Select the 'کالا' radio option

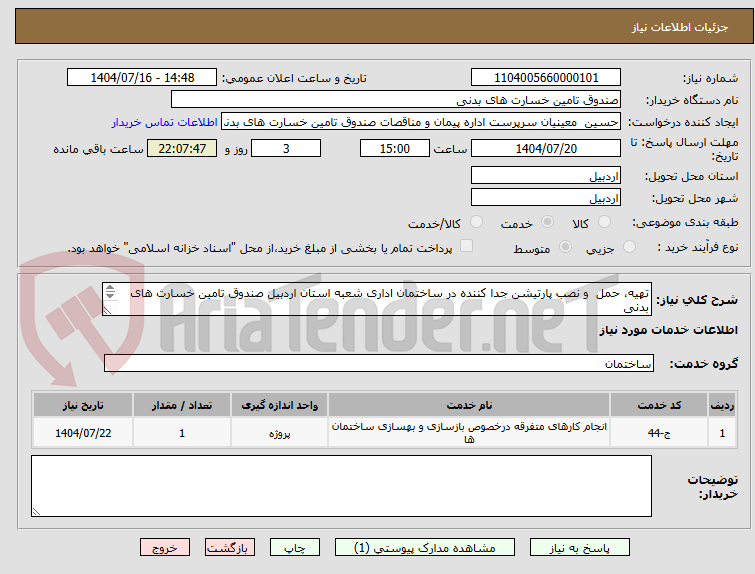tap(604, 222)
